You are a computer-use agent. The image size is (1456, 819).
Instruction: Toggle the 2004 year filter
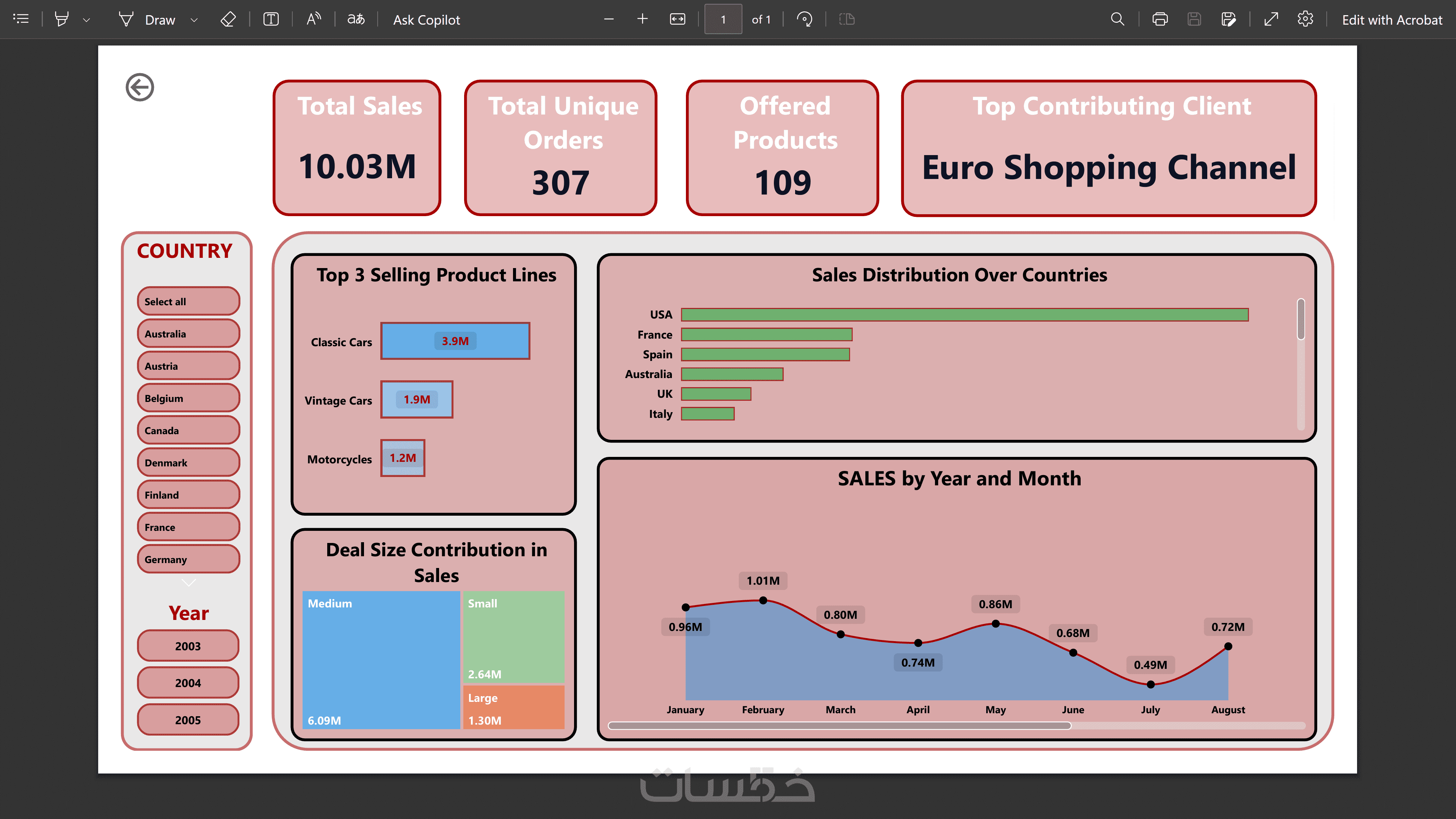188,683
